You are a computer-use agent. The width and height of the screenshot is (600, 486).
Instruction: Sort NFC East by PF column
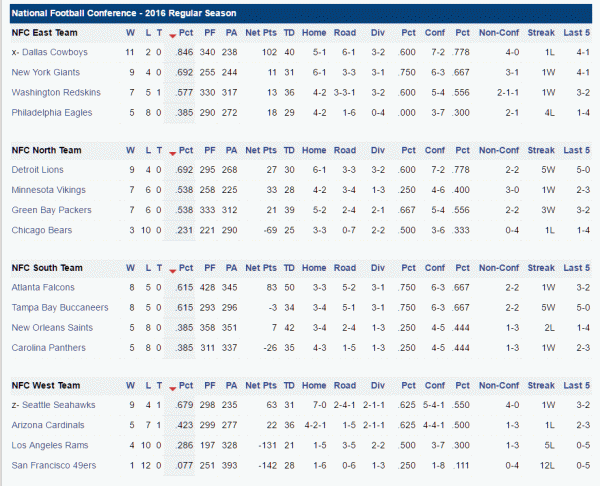[x=210, y=33]
